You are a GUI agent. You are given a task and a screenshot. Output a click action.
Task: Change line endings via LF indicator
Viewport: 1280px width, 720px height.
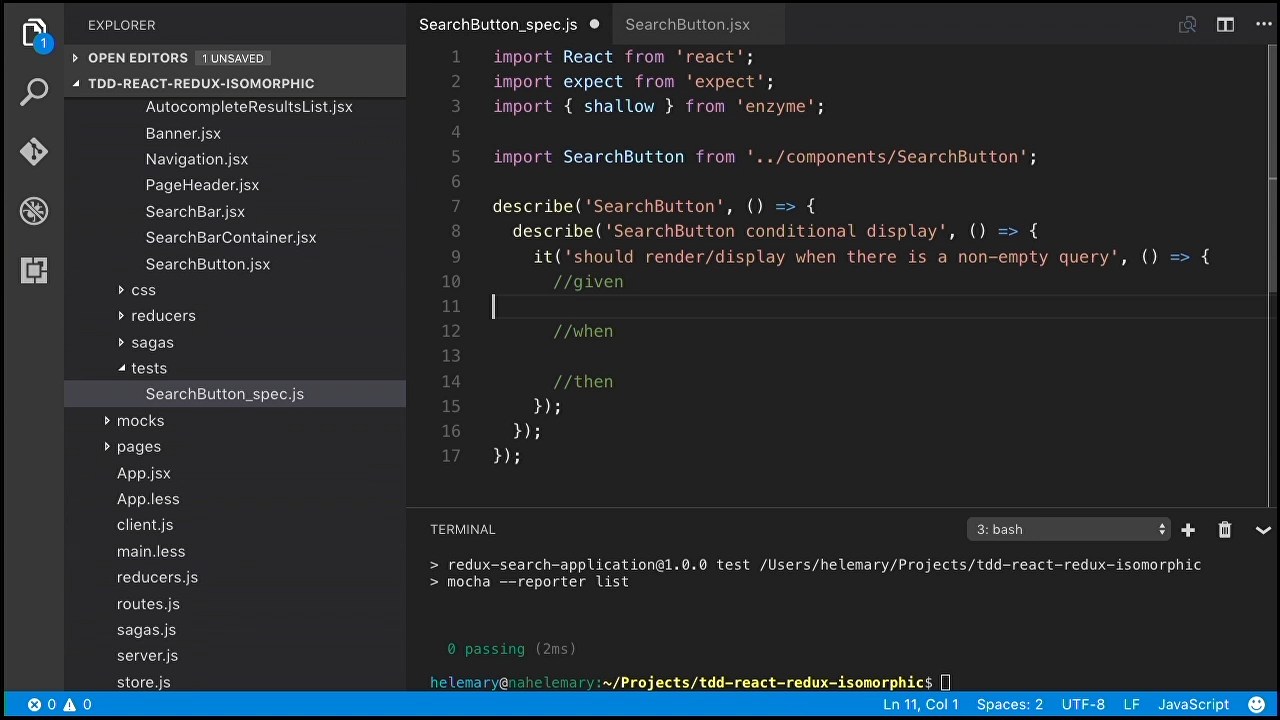[x=1132, y=705]
